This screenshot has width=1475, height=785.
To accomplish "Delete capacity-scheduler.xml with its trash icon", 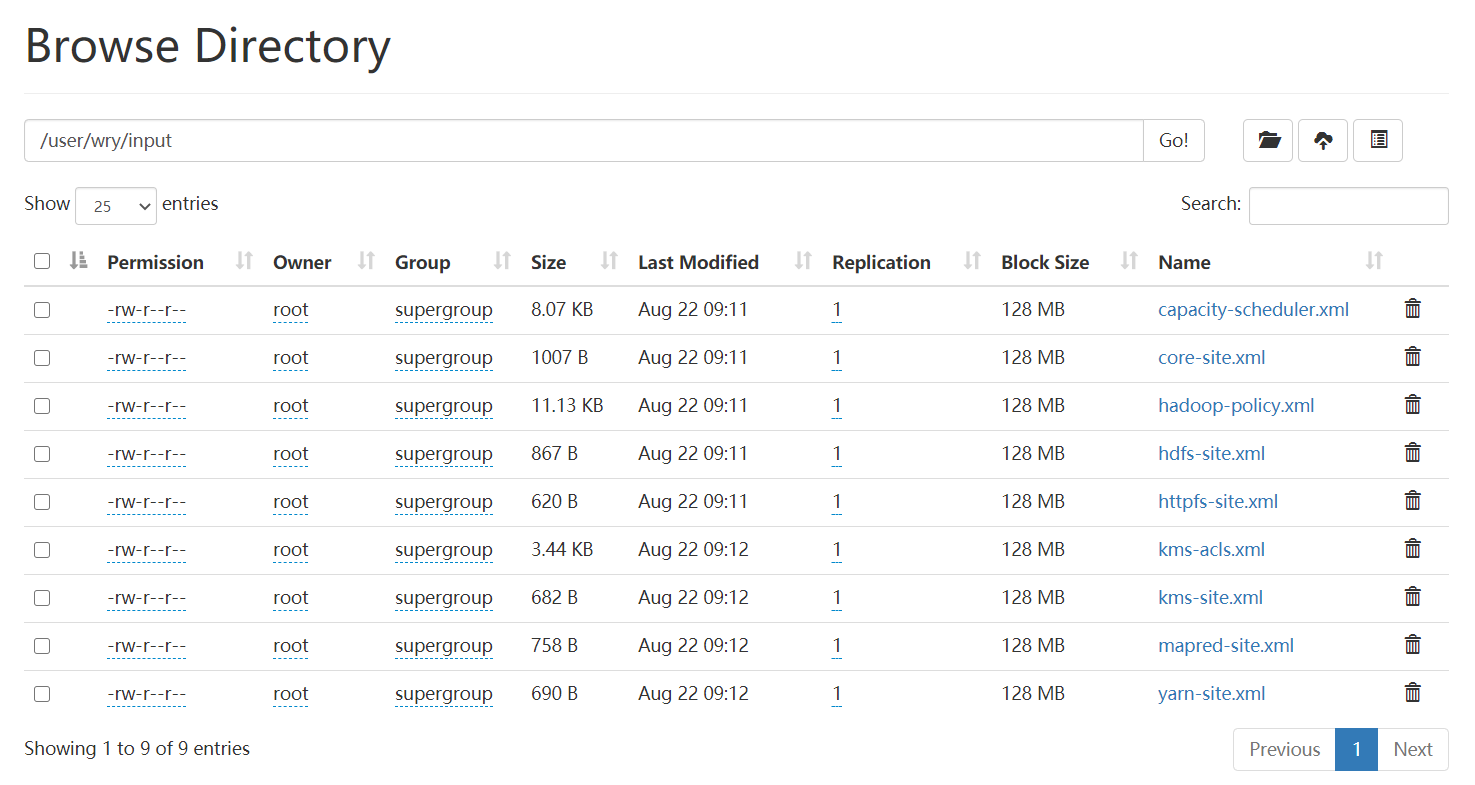I will [1412, 309].
